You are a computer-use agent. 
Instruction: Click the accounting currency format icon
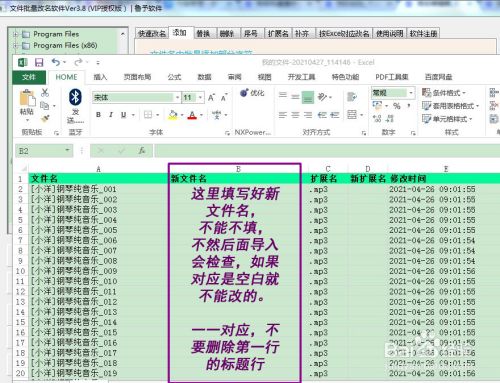377,106
